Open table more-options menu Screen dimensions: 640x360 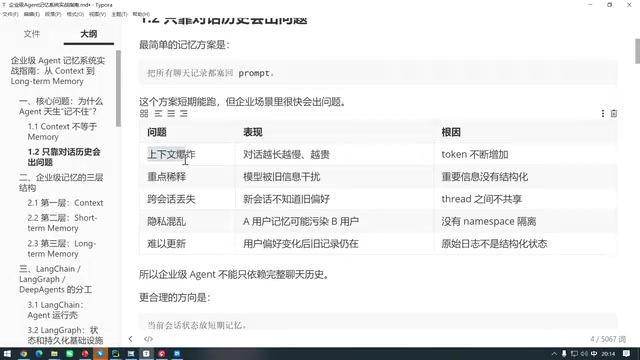(602, 113)
